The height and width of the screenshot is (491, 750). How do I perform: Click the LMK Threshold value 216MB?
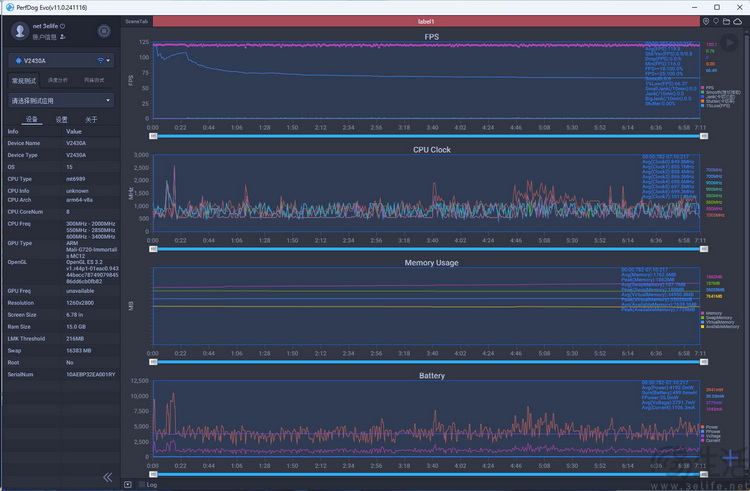point(75,338)
